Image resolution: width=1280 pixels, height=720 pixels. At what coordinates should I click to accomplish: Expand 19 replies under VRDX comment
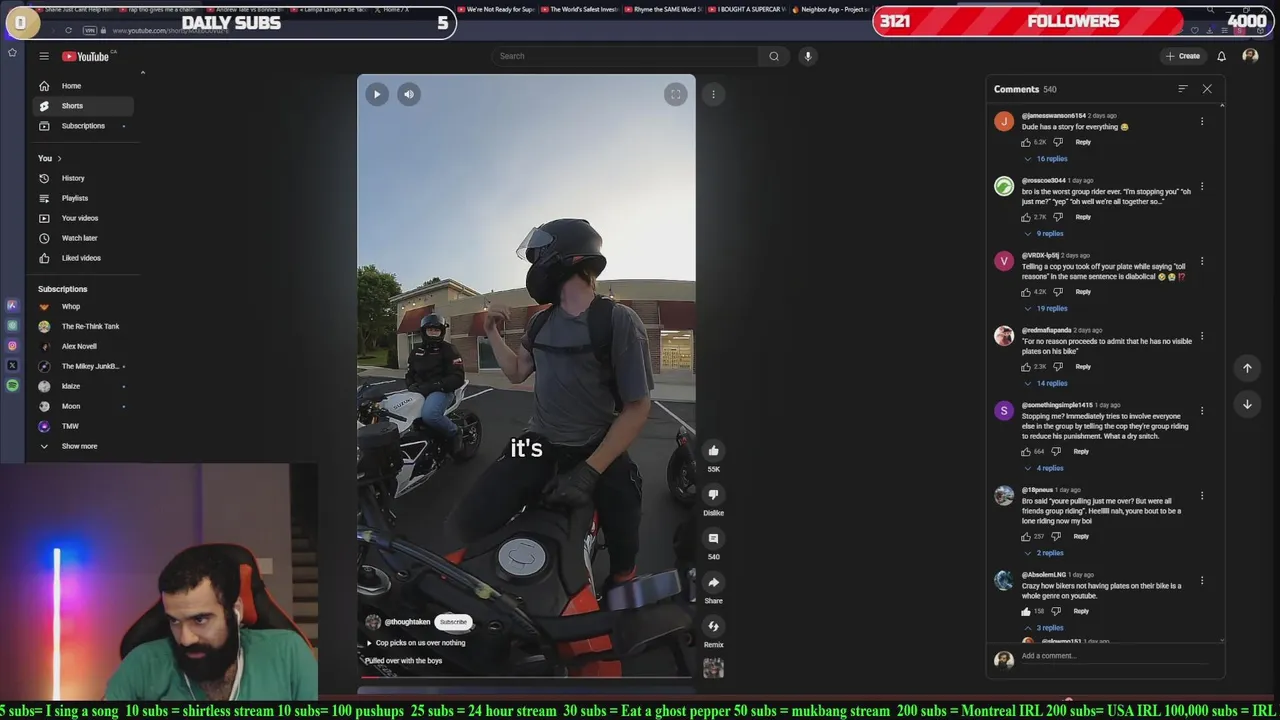1046,309
